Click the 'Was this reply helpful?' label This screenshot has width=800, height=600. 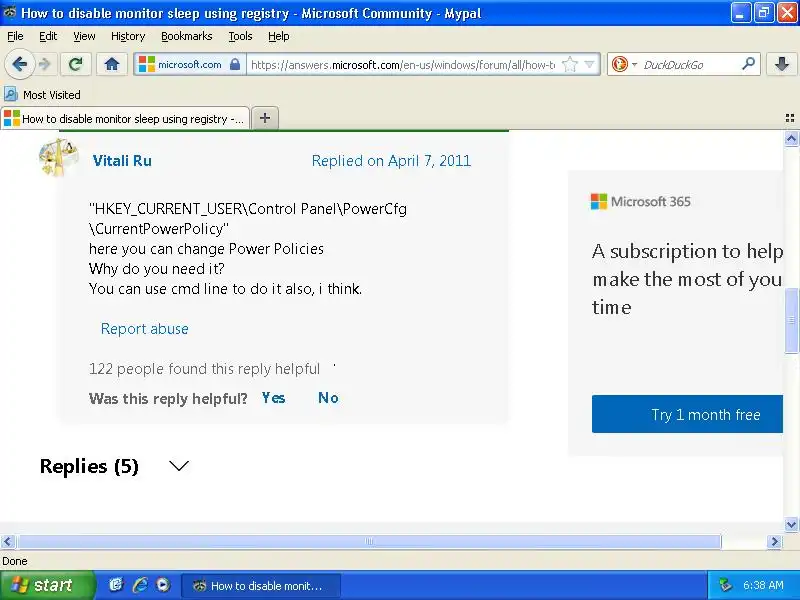(168, 398)
